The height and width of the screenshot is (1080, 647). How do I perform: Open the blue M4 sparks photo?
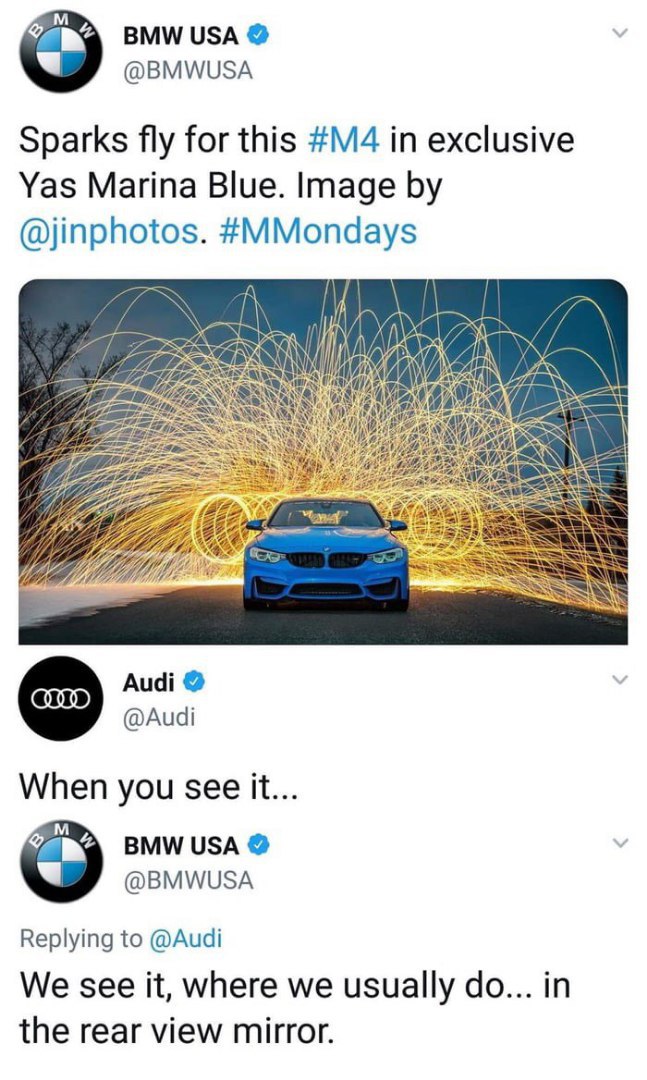[323, 461]
